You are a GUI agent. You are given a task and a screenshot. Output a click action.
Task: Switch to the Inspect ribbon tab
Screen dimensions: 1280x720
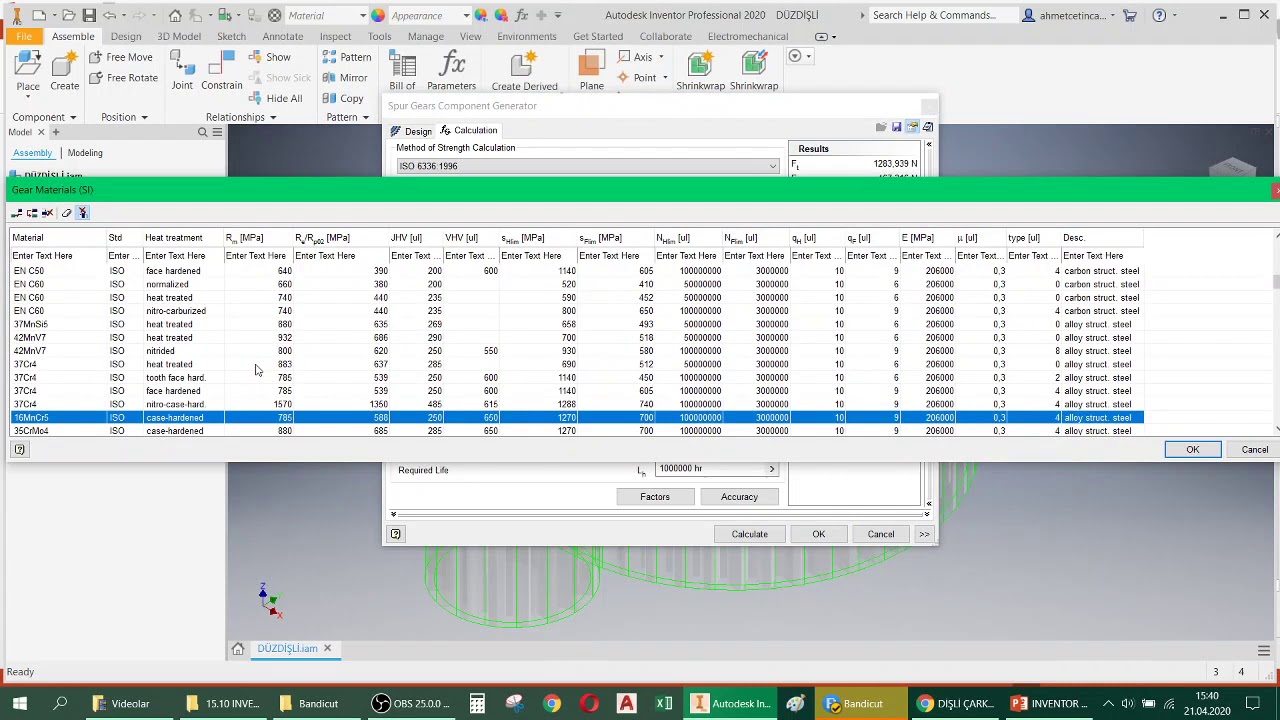pos(335,36)
